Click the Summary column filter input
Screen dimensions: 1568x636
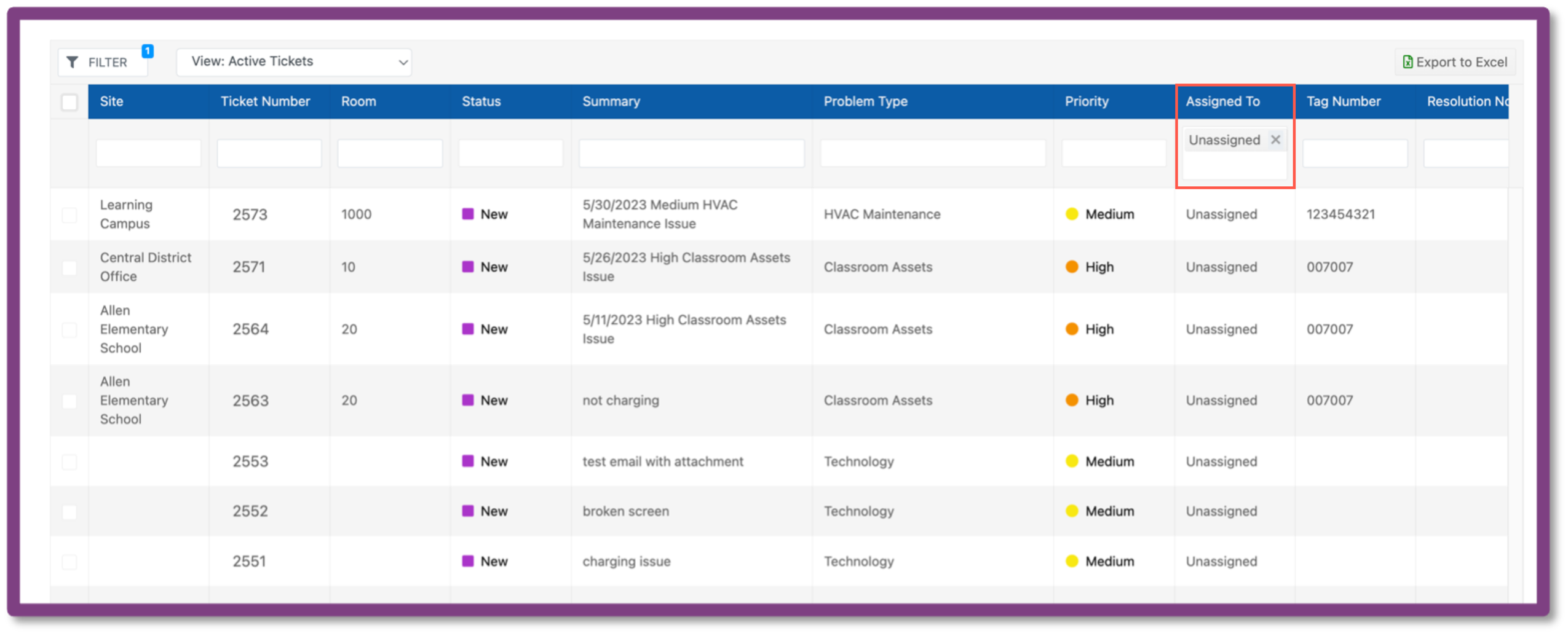pos(691,153)
